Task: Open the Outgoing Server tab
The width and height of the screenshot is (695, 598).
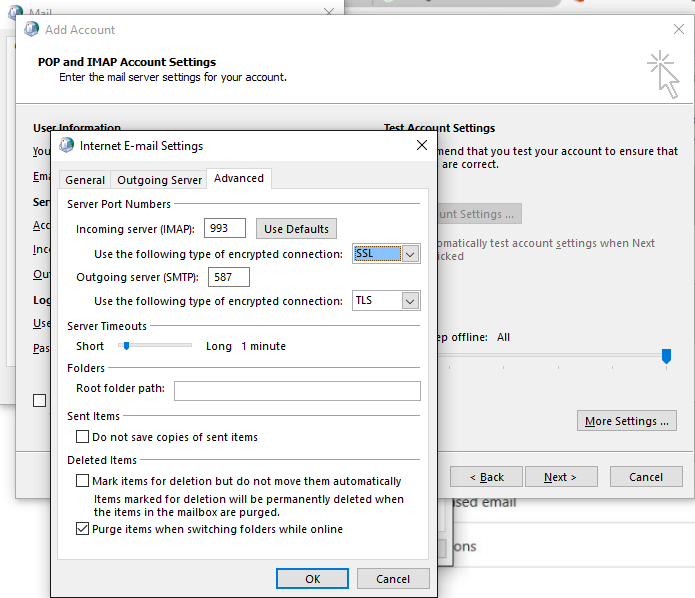Action: [x=159, y=180]
